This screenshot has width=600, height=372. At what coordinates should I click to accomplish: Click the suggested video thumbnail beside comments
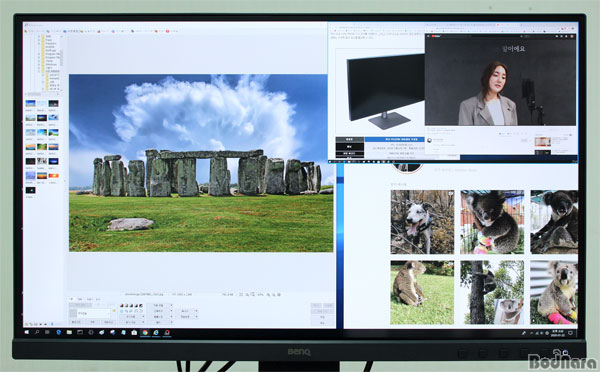[543, 142]
